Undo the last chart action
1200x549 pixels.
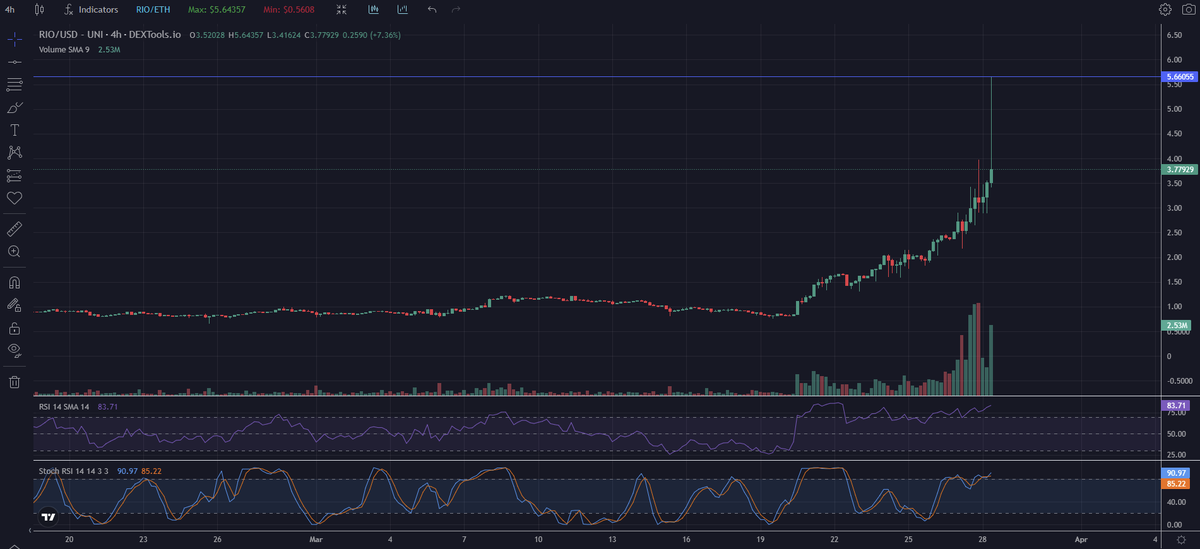[432, 9]
